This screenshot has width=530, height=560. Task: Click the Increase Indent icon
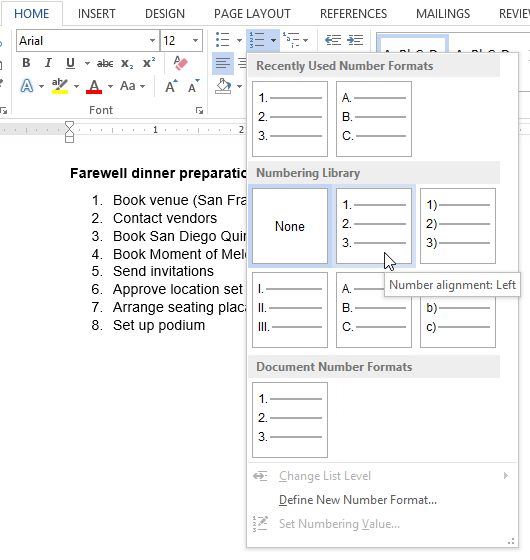point(355,40)
